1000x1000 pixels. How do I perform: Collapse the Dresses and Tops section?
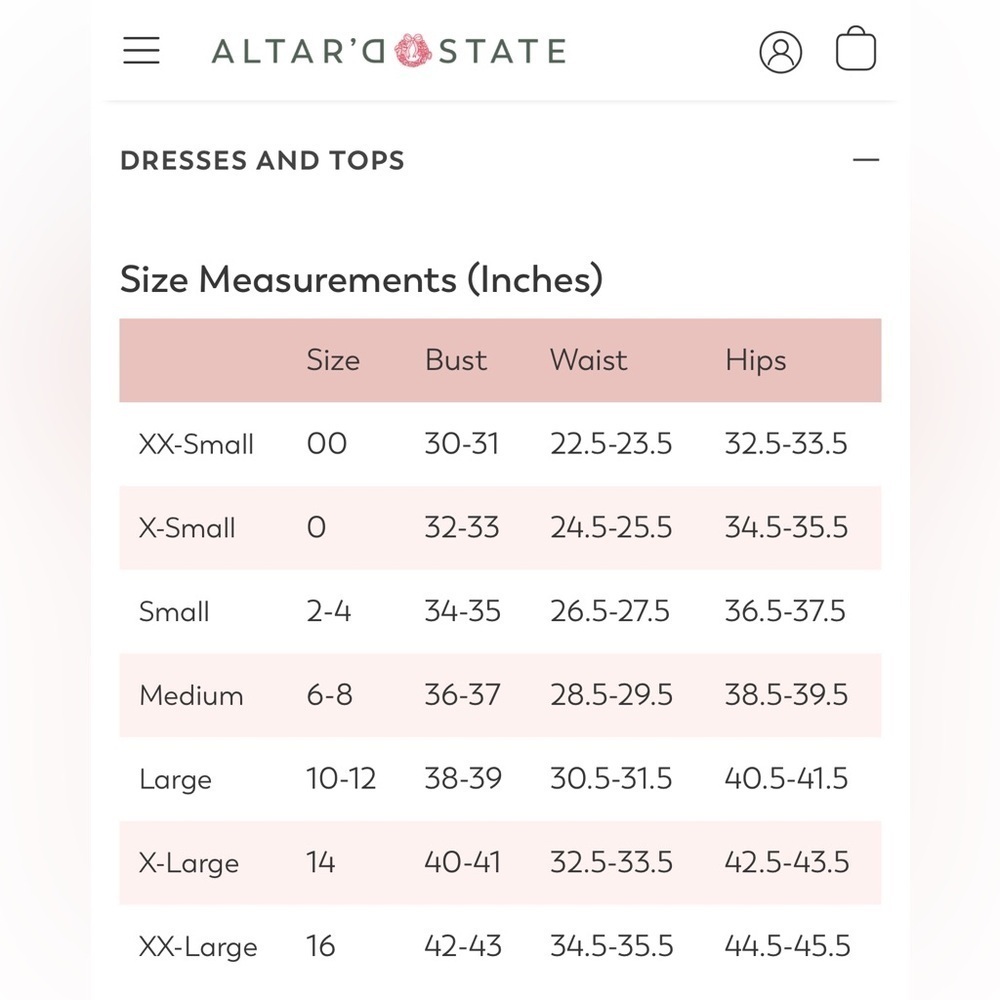[x=866, y=159]
